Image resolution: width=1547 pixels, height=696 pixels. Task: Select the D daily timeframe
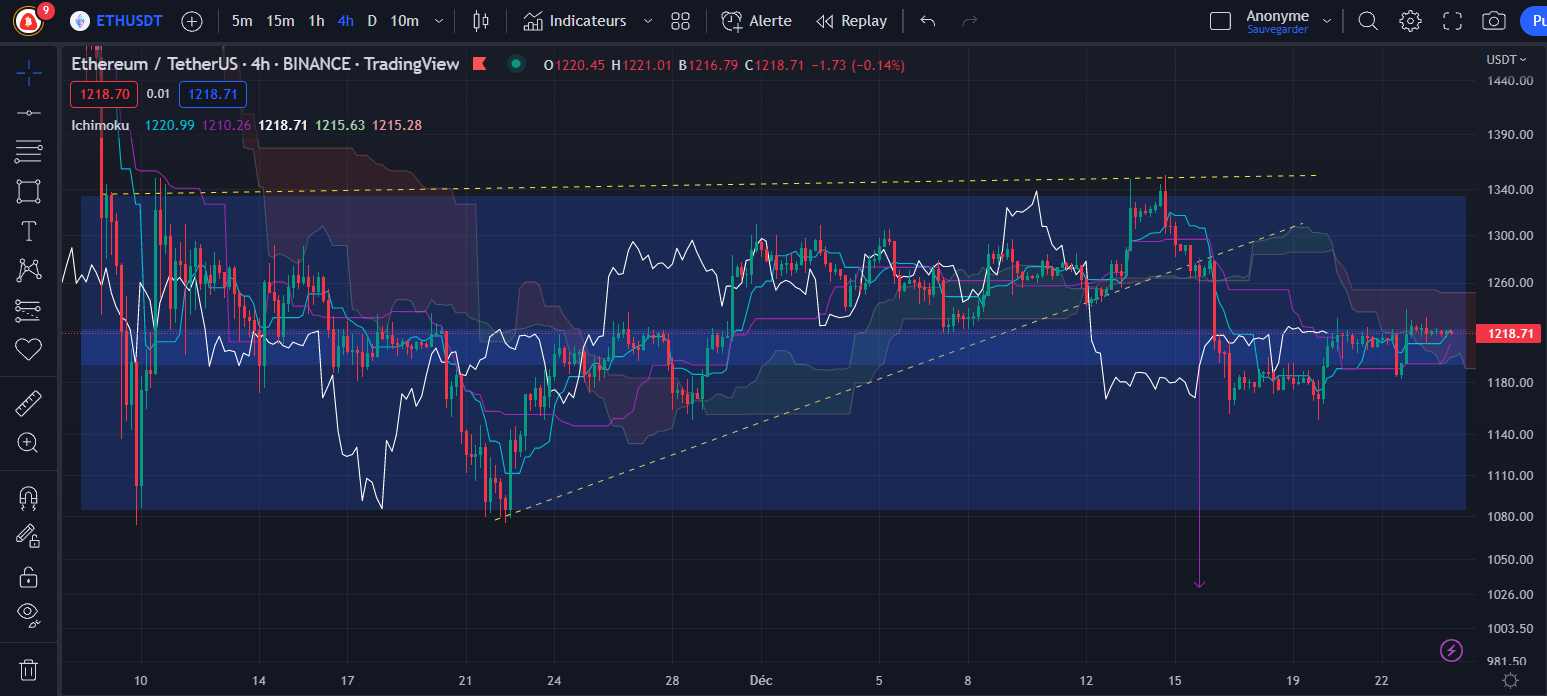(x=372, y=21)
